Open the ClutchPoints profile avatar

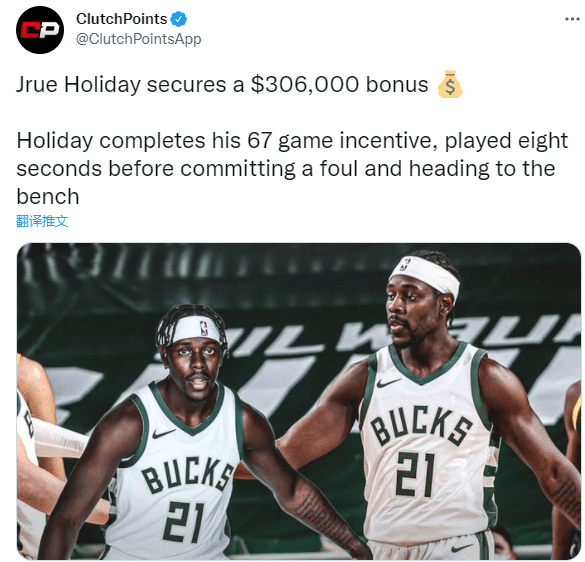pyautogui.click(x=40, y=30)
